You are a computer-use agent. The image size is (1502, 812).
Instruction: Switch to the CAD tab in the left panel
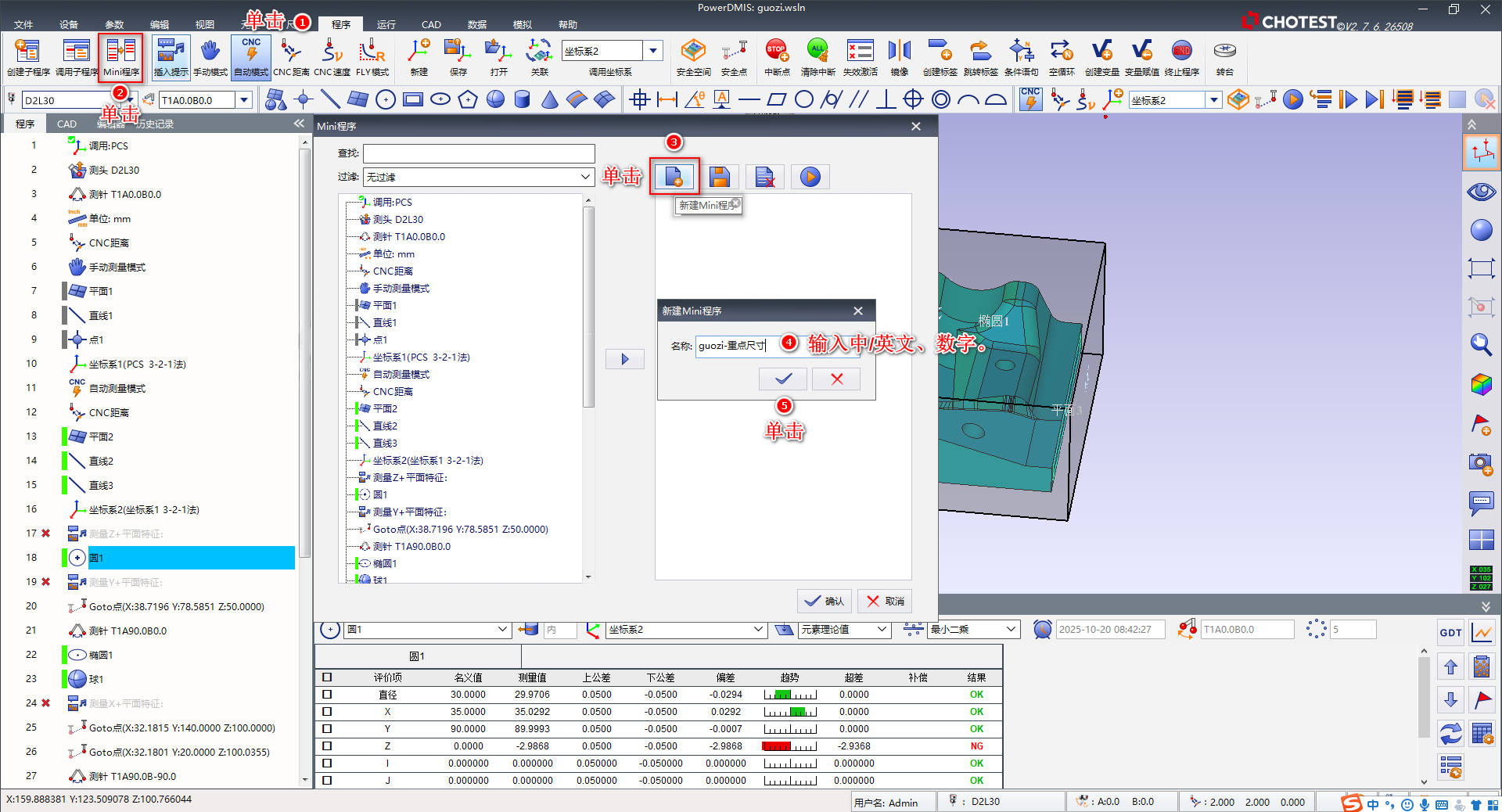[66, 124]
